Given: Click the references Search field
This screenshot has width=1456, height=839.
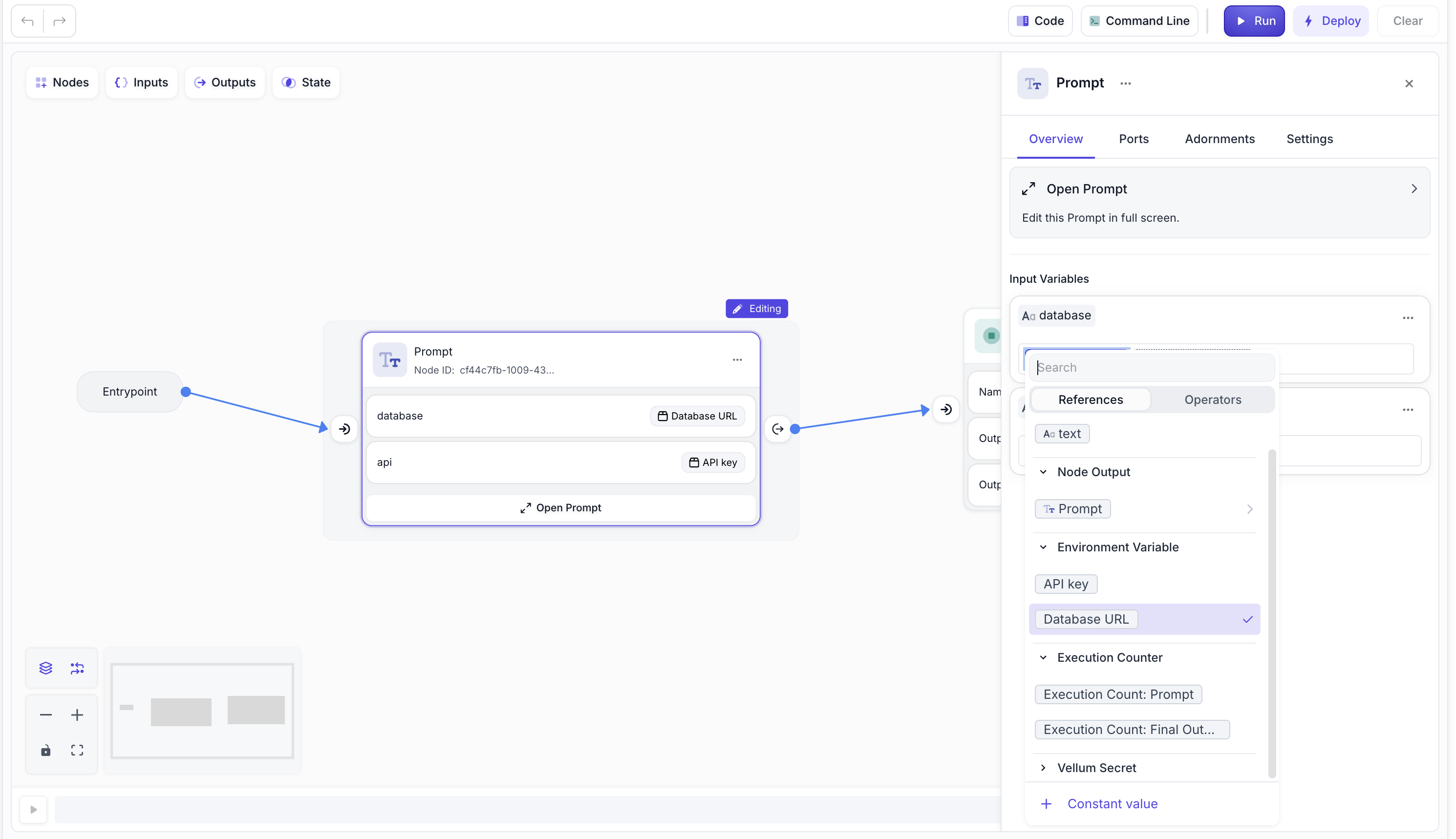Looking at the screenshot, I should click(1152, 368).
